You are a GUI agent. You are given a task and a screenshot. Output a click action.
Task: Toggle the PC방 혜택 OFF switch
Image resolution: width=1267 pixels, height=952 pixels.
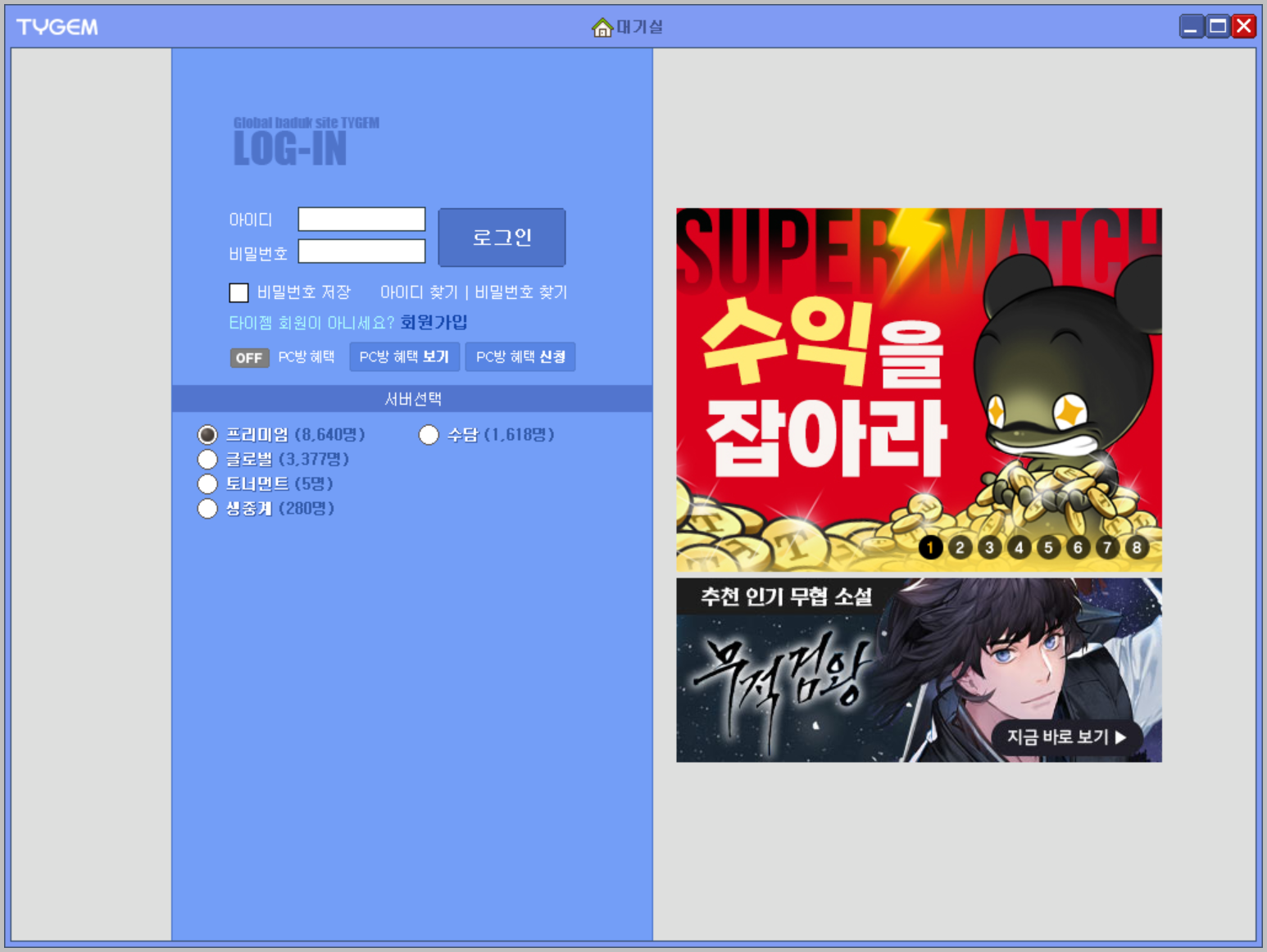[x=249, y=358]
